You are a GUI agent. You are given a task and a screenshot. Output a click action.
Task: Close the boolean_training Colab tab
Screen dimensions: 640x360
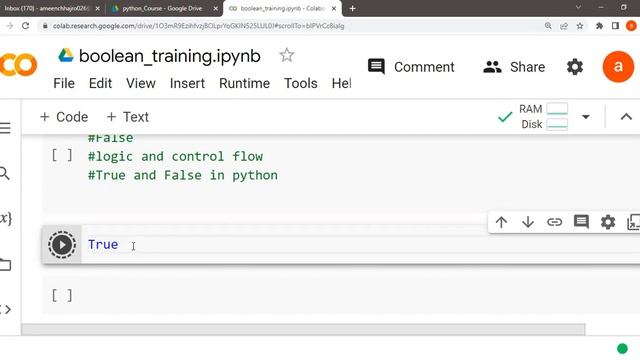(x=334, y=8)
